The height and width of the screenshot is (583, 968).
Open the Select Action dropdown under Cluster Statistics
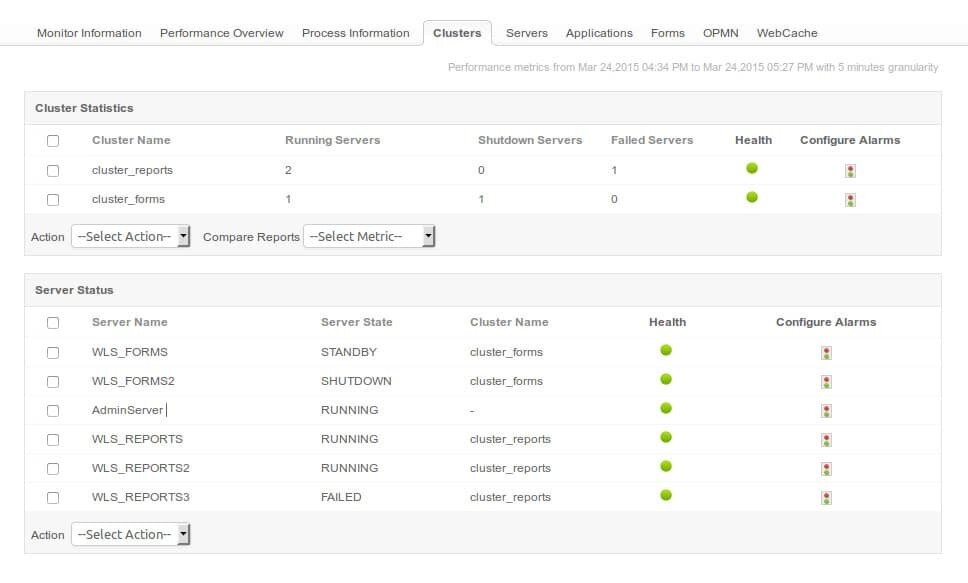(131, 236)
